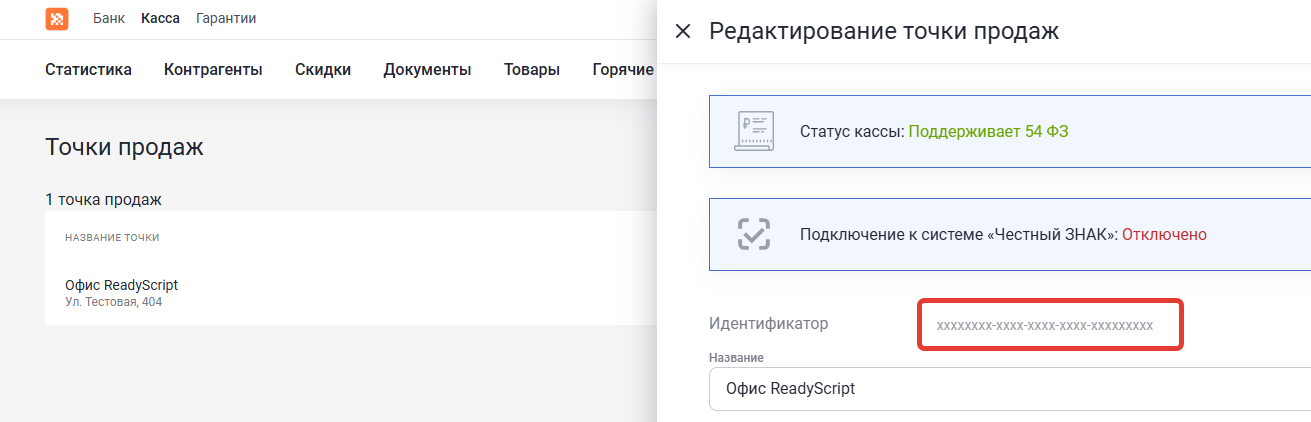Viewport: 1311px width, 422px height.
Task: Click the Редактирование точки продаж title
Action: [884, 31]
